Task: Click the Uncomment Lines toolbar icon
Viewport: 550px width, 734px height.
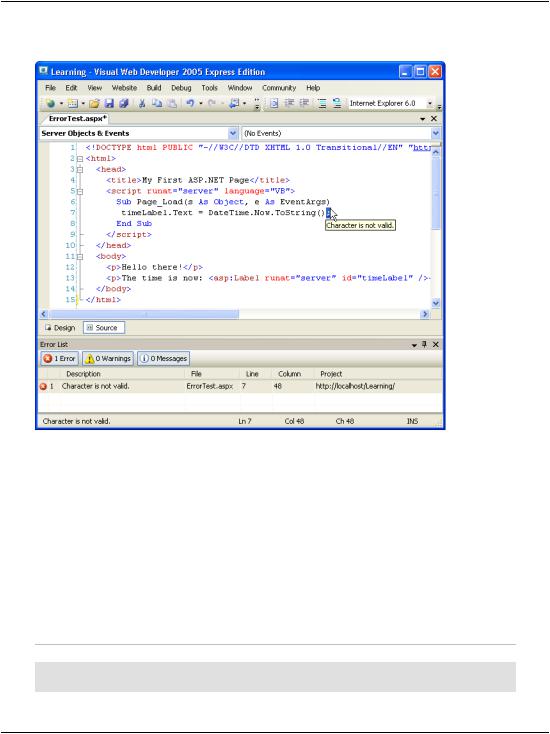Action: [337, 103]
